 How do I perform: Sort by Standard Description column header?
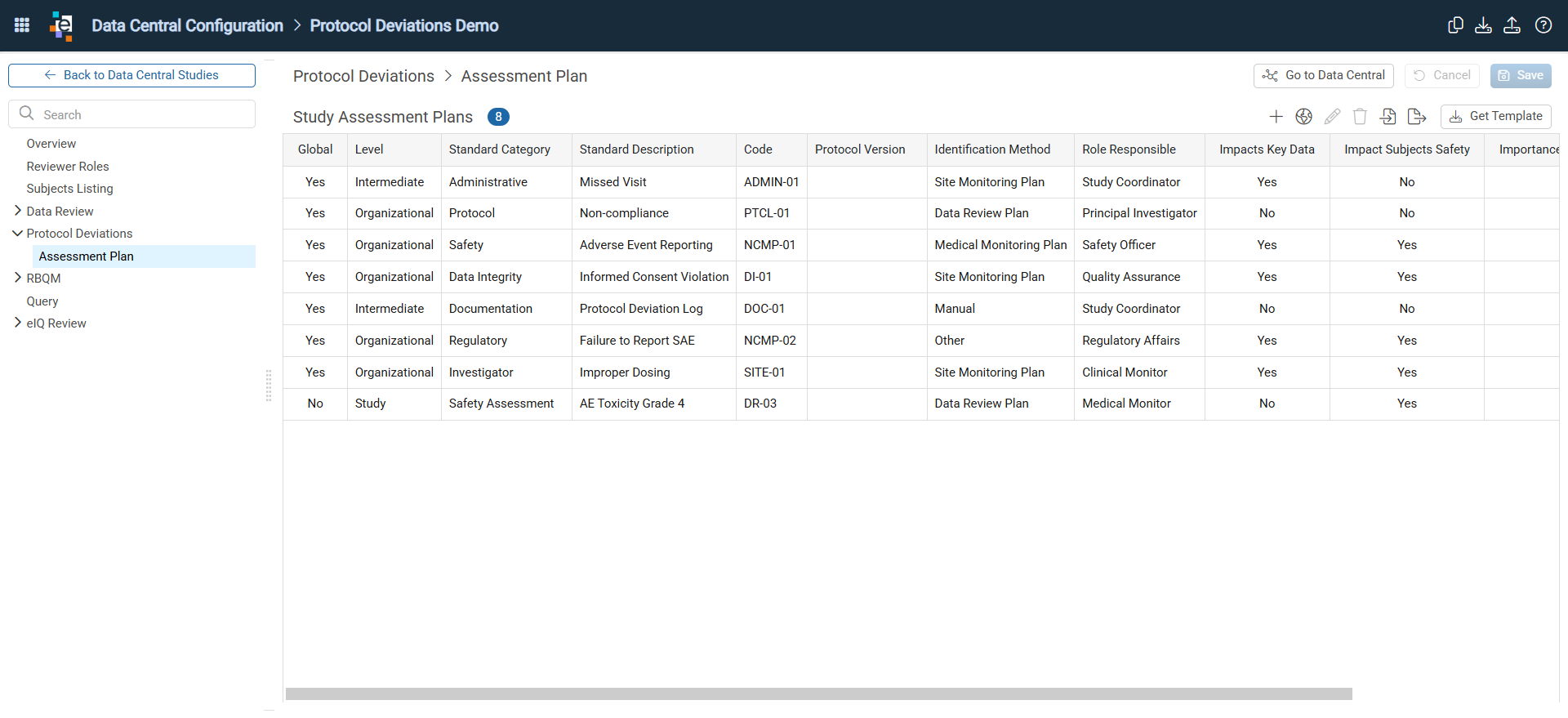(654, 149)
